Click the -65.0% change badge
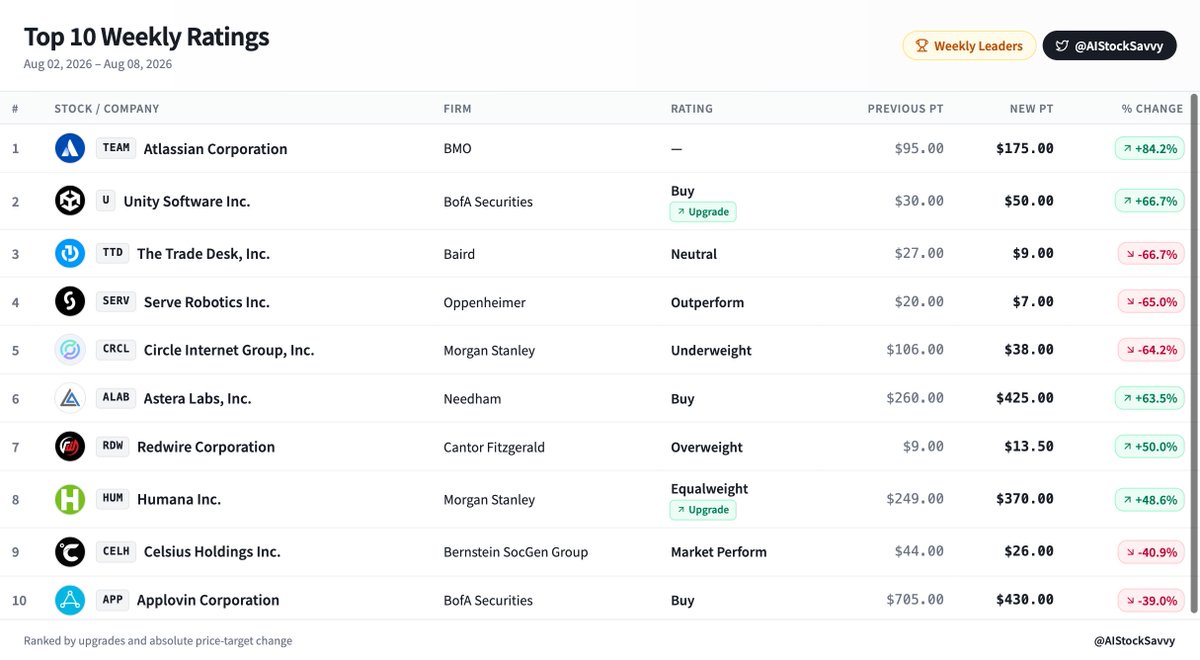This screenshot has height=660, width=1200. coord(1151,301)
